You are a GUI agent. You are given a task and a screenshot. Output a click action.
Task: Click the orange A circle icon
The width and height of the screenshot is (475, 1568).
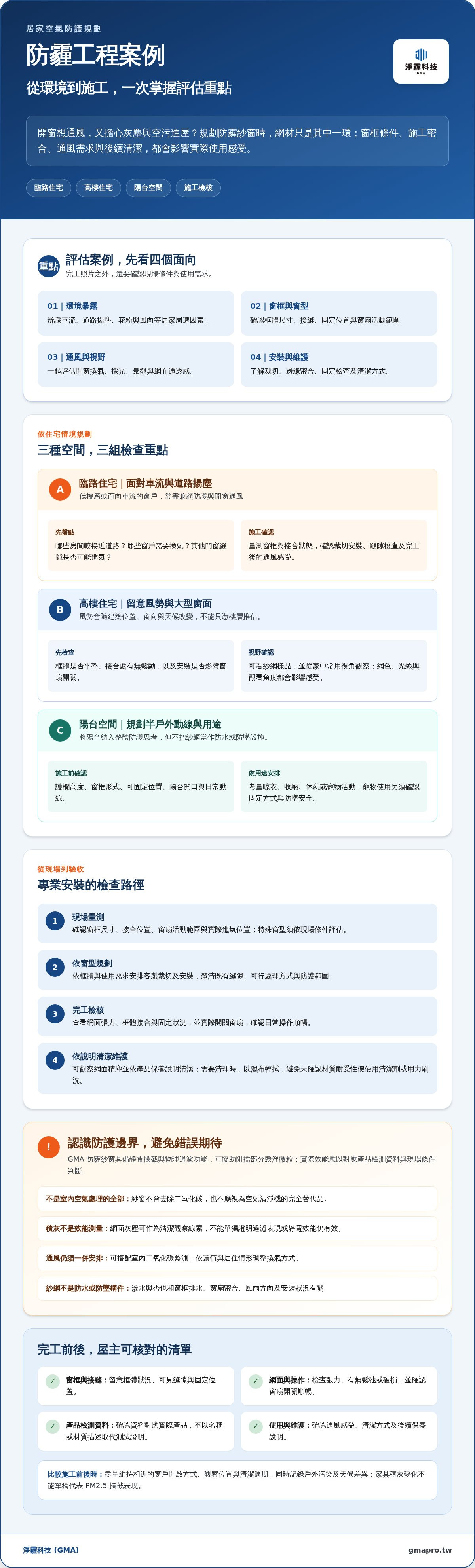[60, 490]
